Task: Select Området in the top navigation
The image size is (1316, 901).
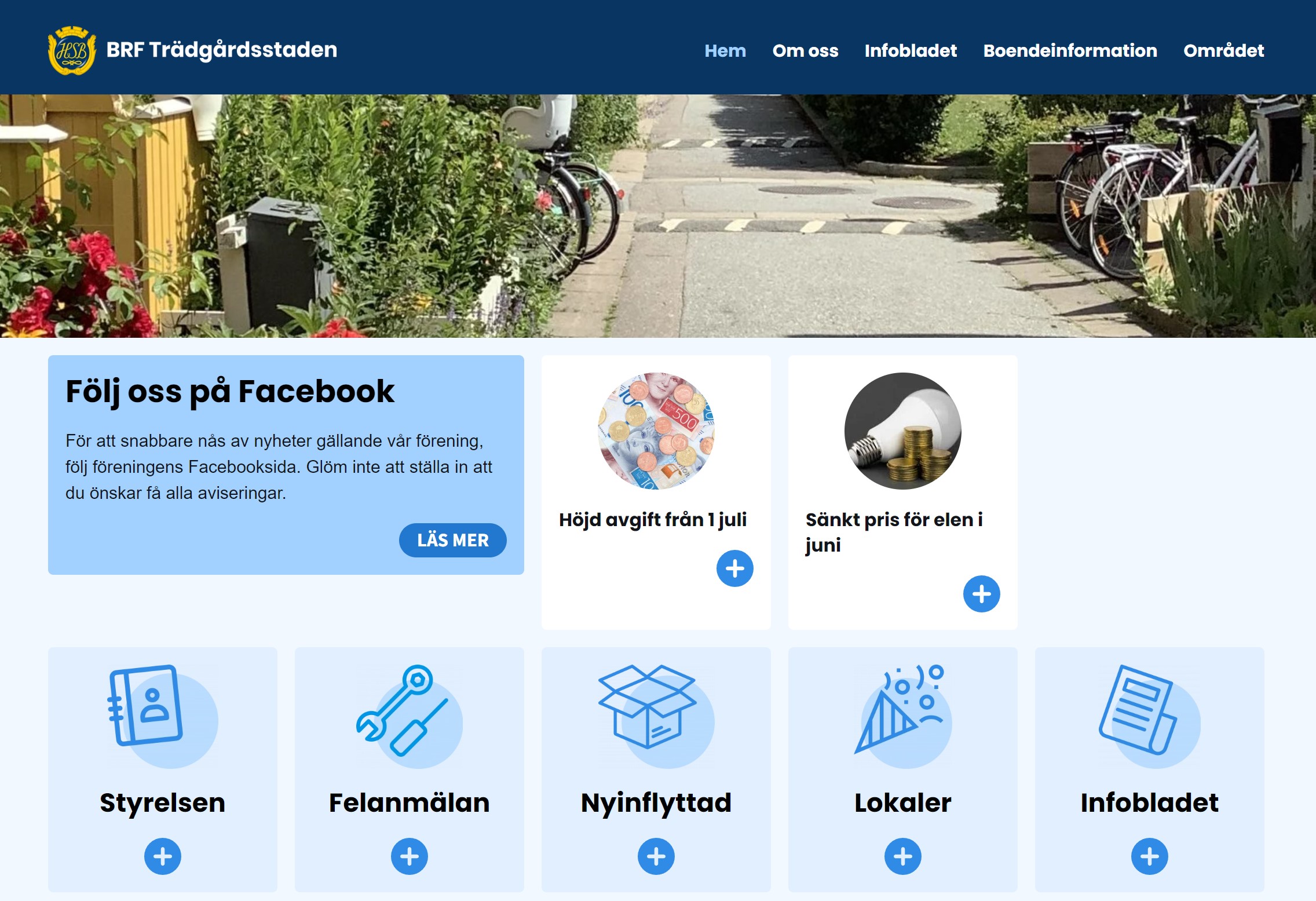Action: coord(1223,51)
